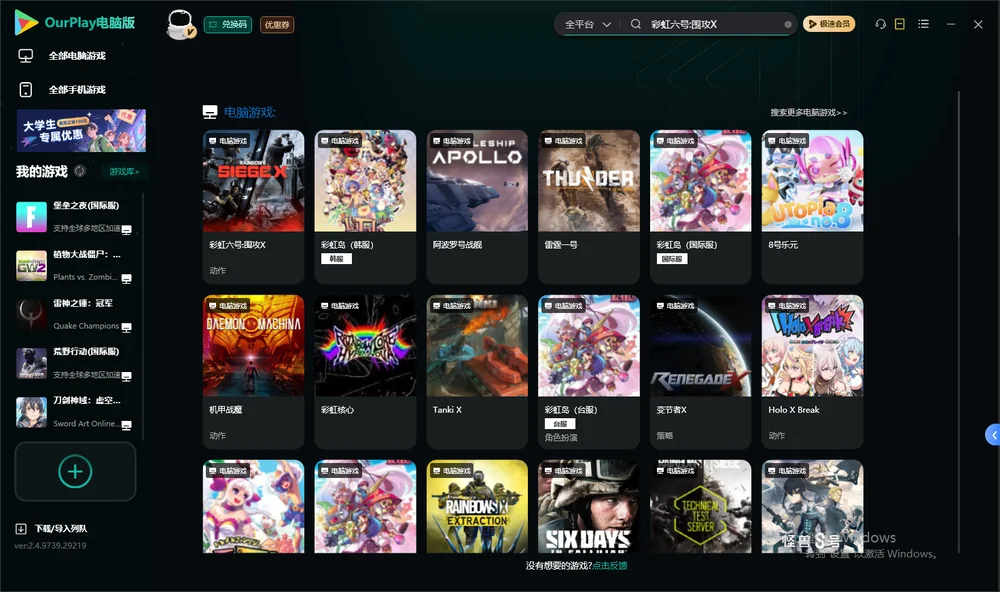Click the 兑换码 redeem code button

pyautogui.click(x=228, y=25)
